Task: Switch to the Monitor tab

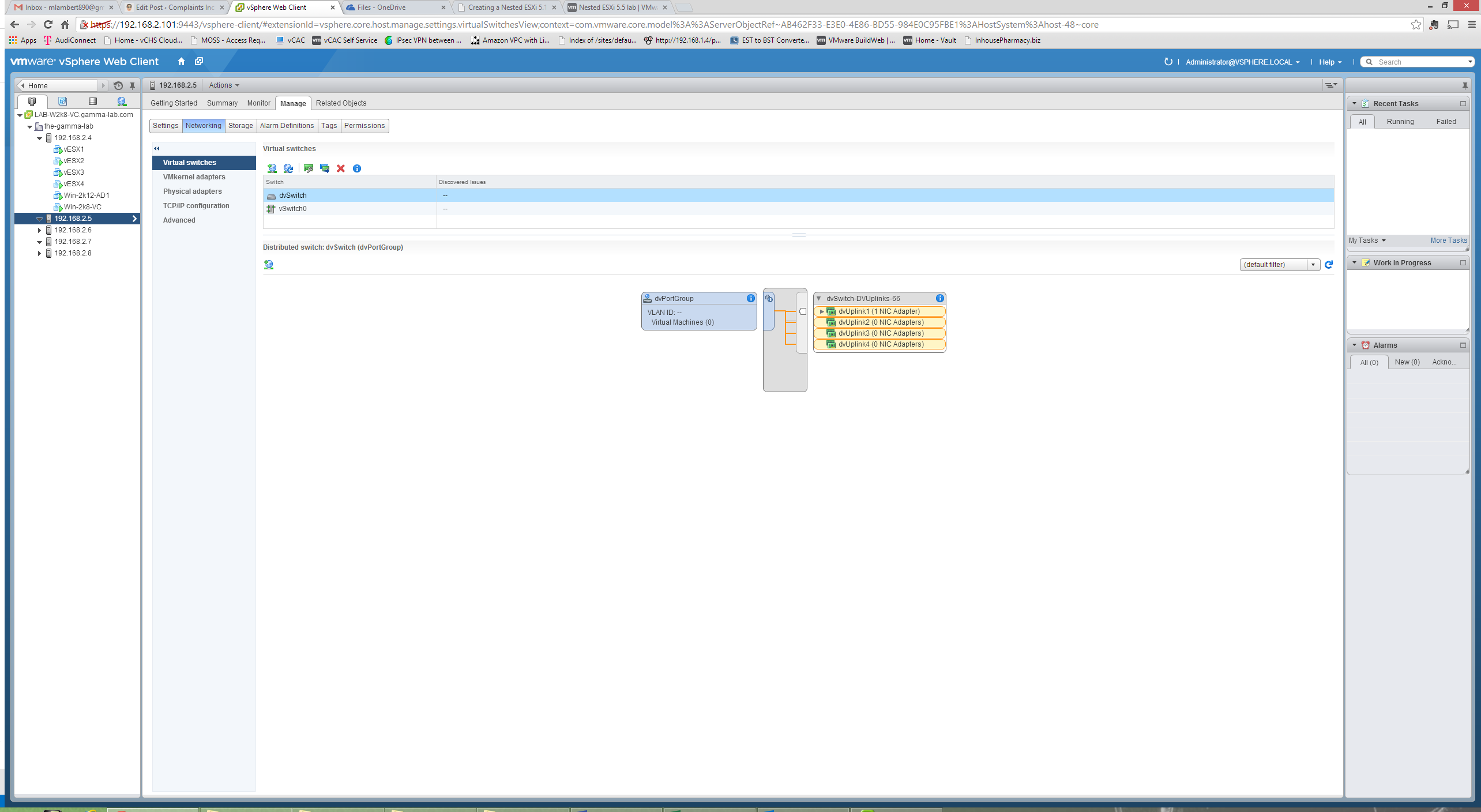Action: coord(258,103)
